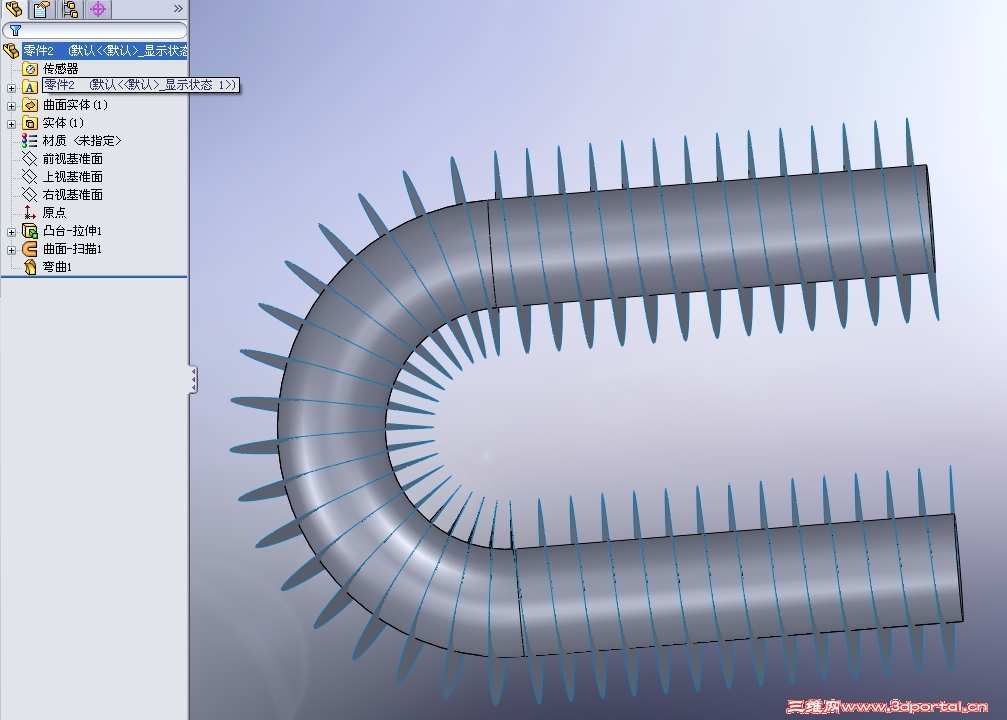Select the 右视基准面 right plane icon

30,195
